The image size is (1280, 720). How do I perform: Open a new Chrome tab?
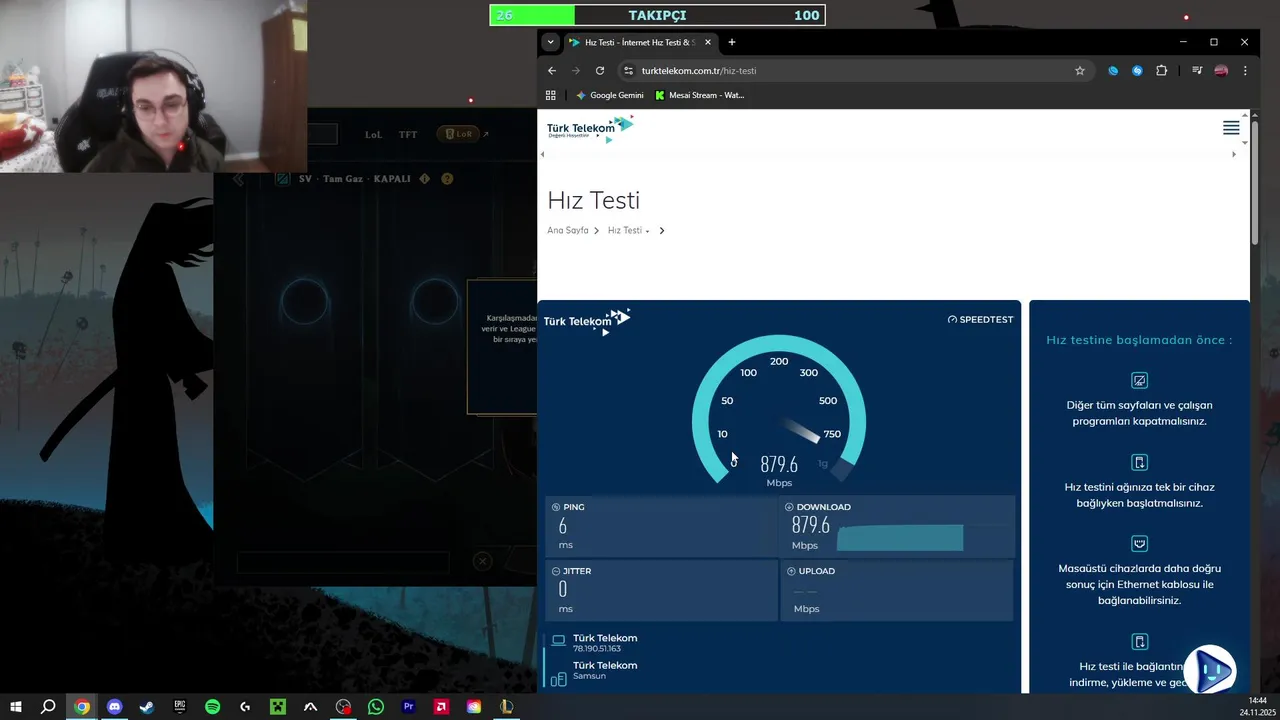(x=732, y=42)
